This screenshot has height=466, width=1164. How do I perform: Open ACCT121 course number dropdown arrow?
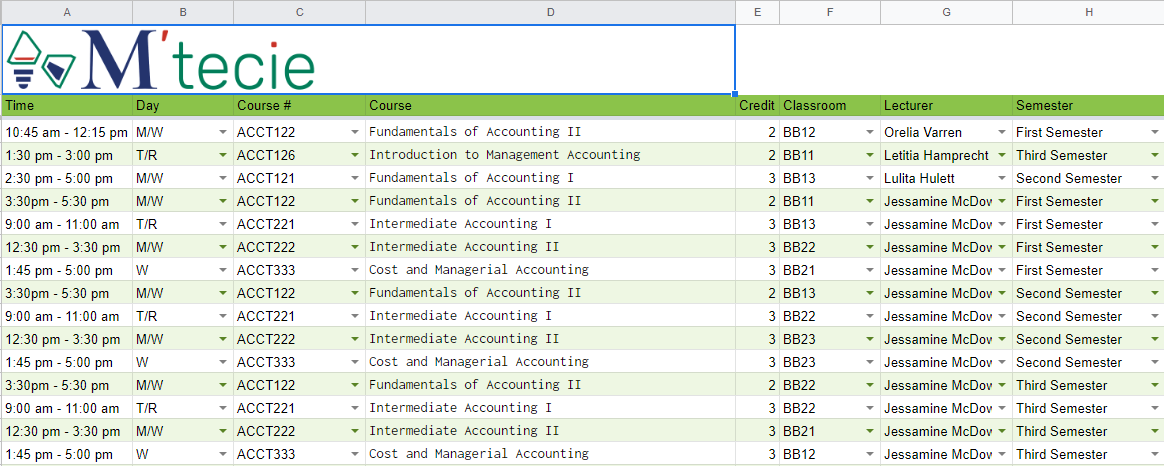[x=355, y=179]
